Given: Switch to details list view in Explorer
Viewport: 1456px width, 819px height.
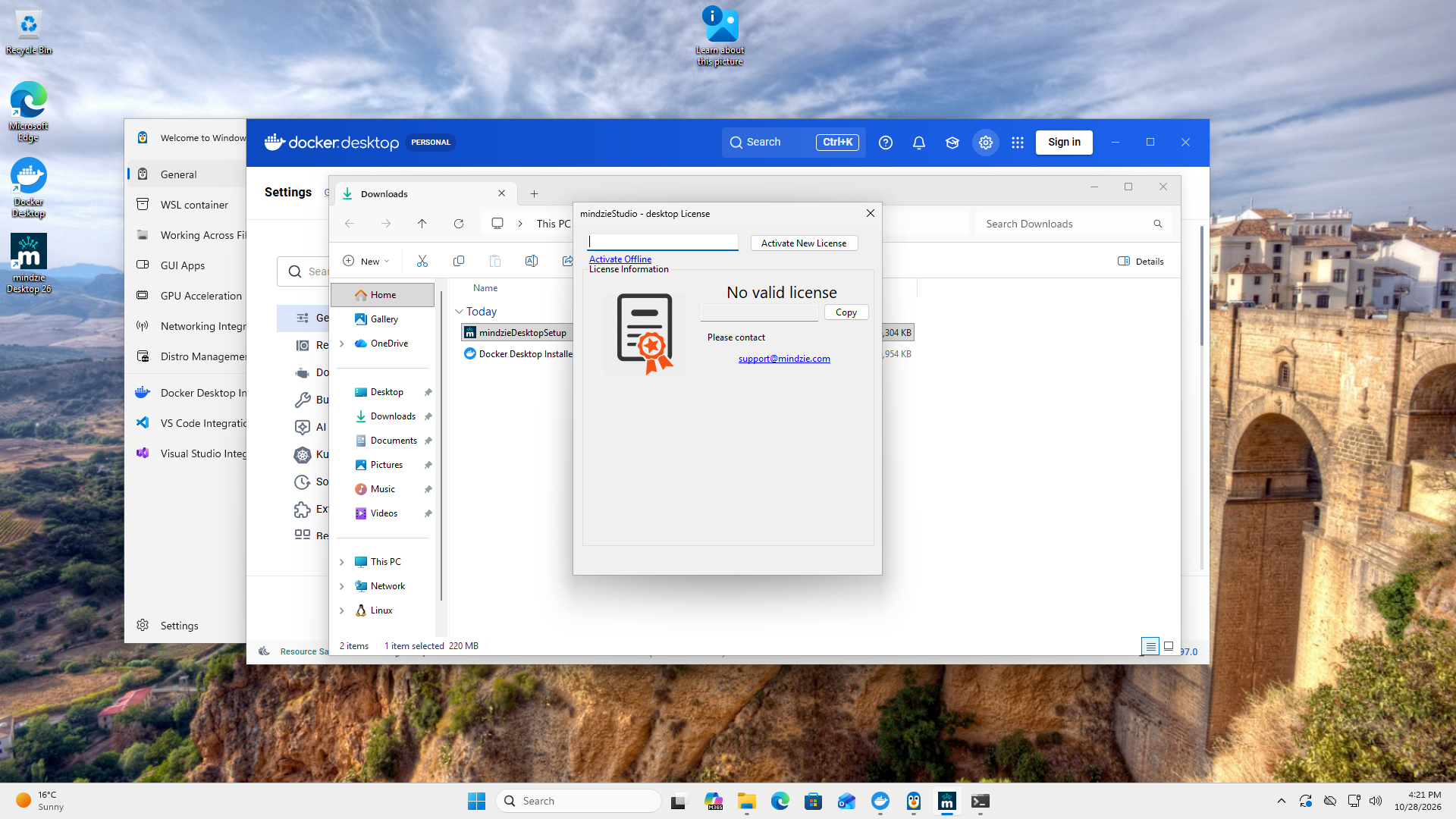Looking at the screenshot, I should point(1150,646).
